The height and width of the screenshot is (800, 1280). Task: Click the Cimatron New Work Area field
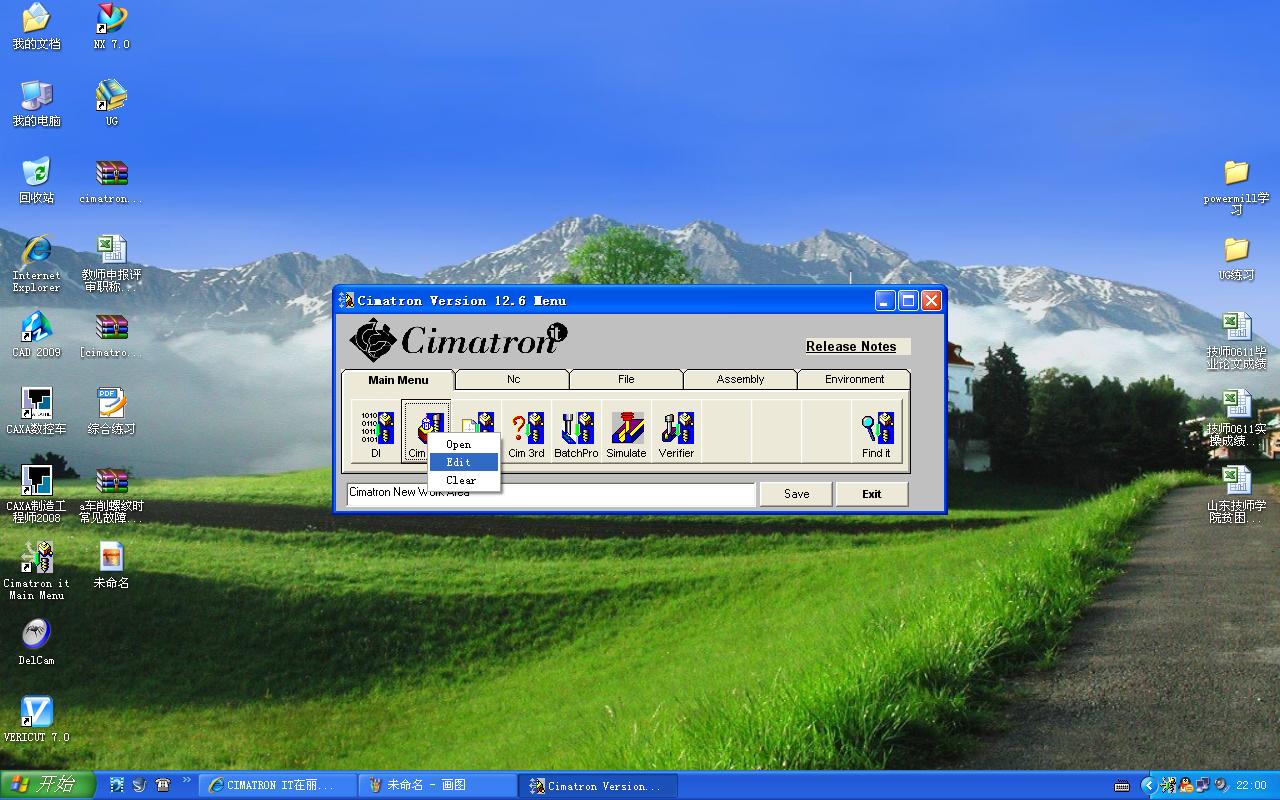(551, 494)
